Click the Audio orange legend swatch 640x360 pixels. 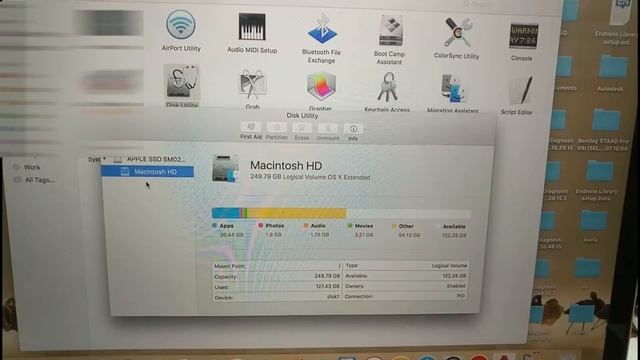306,225
